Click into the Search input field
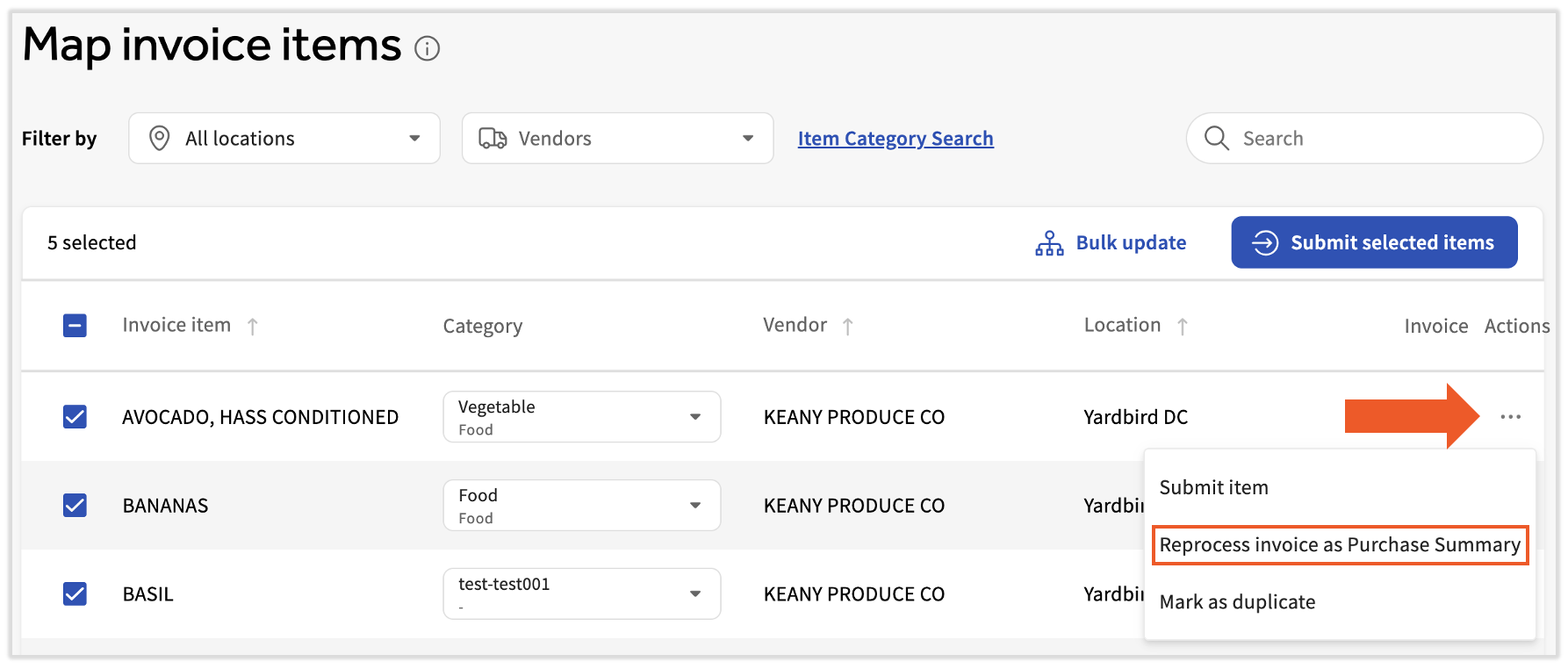This screenshot has height=669, width=1568. 1378,139
